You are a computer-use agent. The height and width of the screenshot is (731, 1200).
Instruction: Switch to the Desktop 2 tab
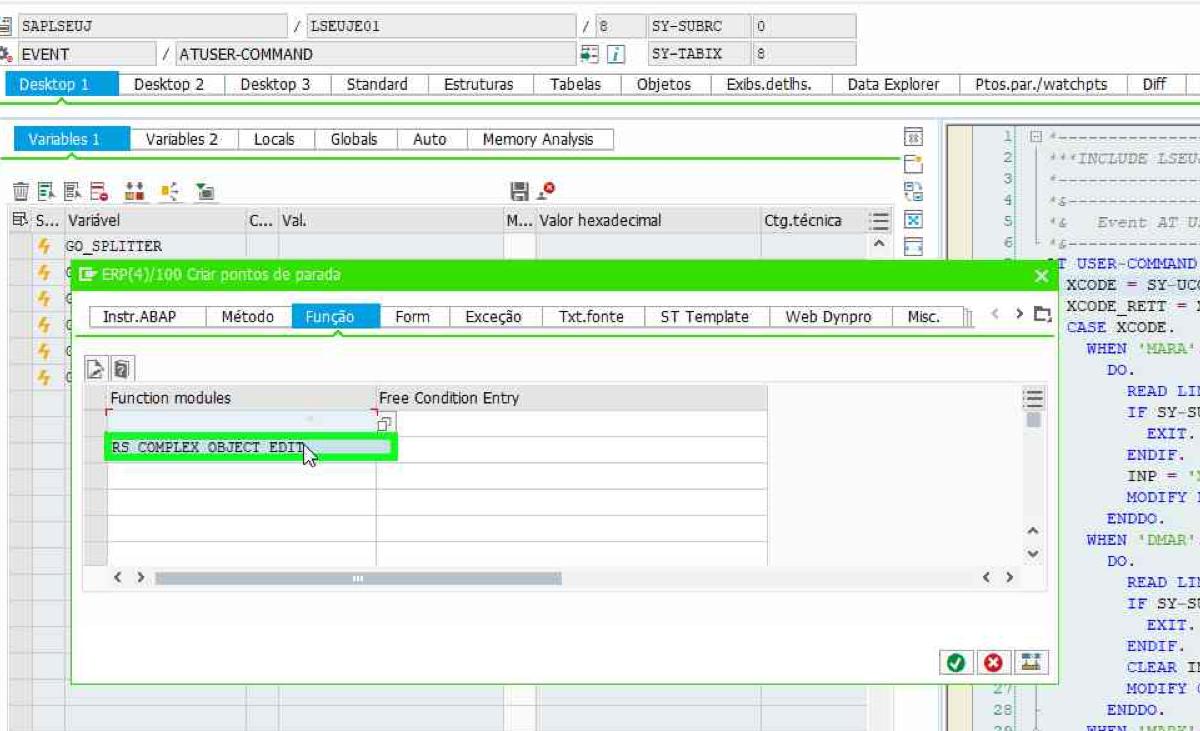tap(169, 84)
